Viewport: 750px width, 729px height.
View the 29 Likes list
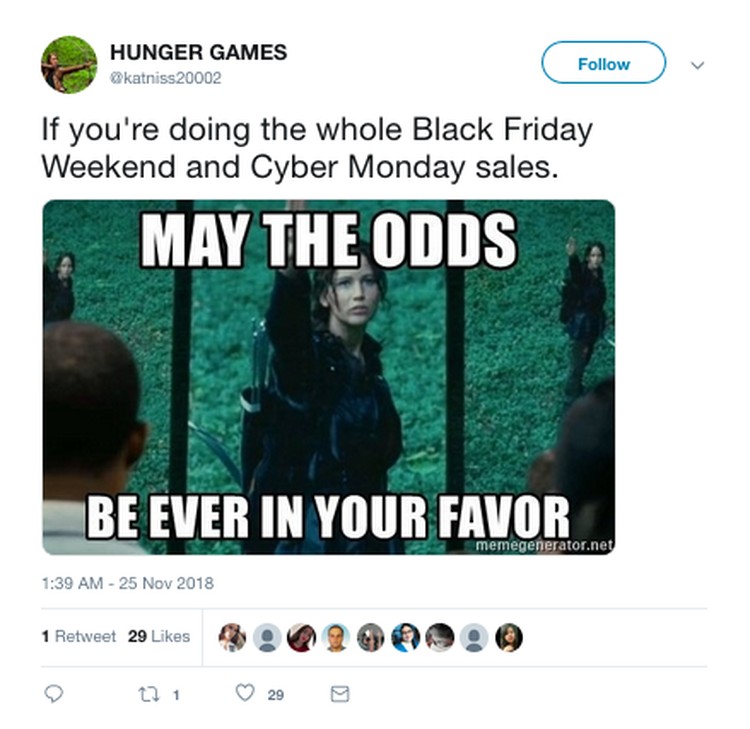click(x=159, y=637)
